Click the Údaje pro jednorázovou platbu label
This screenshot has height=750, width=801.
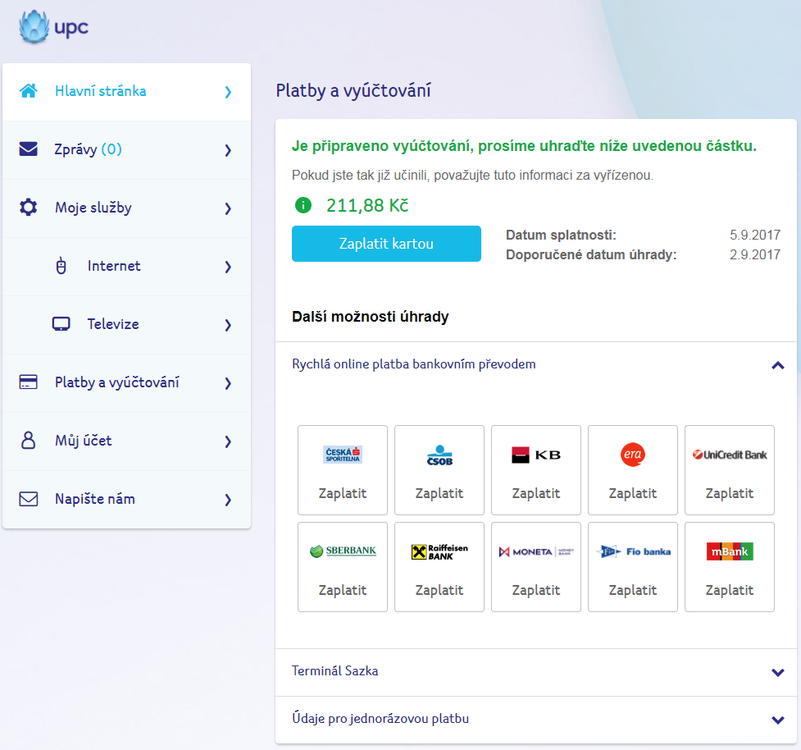pyautogui.click(x=380, y=719)
